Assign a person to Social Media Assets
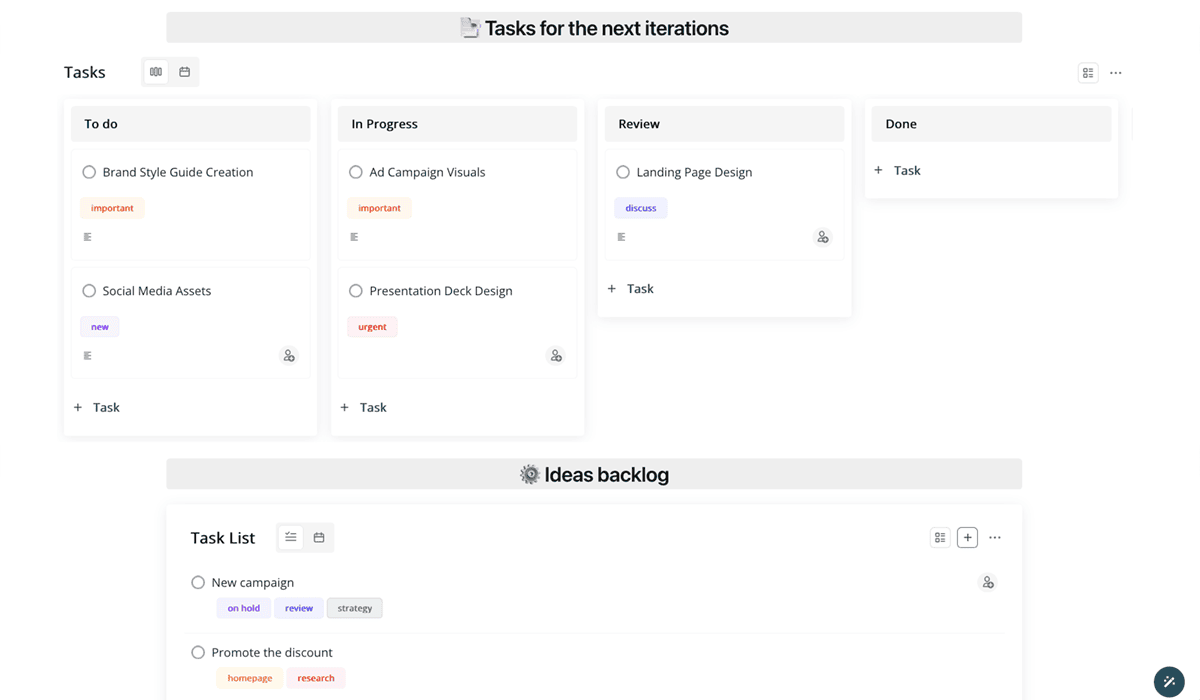This screenshot has width=1200, height=700. coord(289,356)
